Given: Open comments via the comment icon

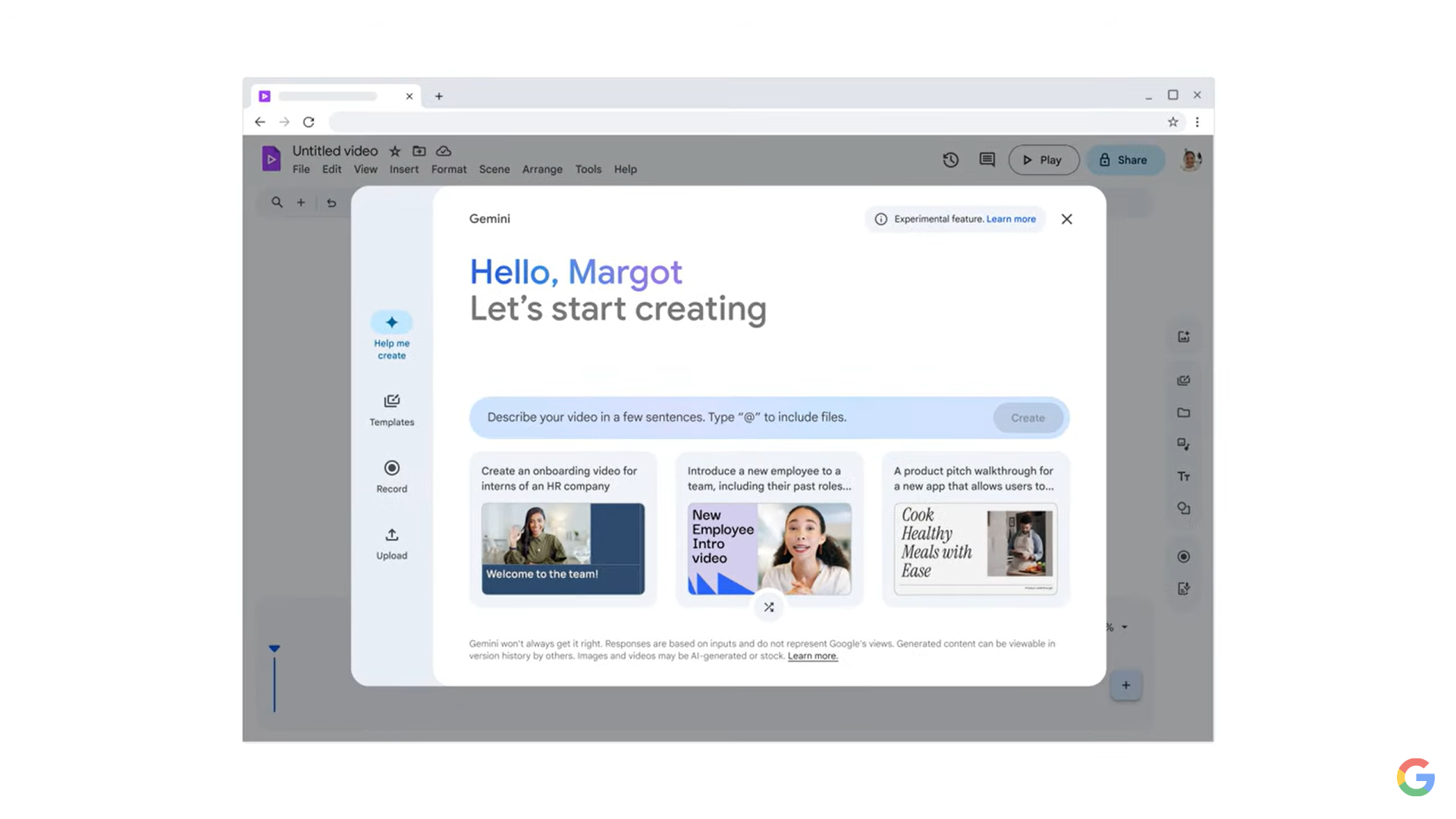Looking at the screenshot, I should tap(987, 159).
